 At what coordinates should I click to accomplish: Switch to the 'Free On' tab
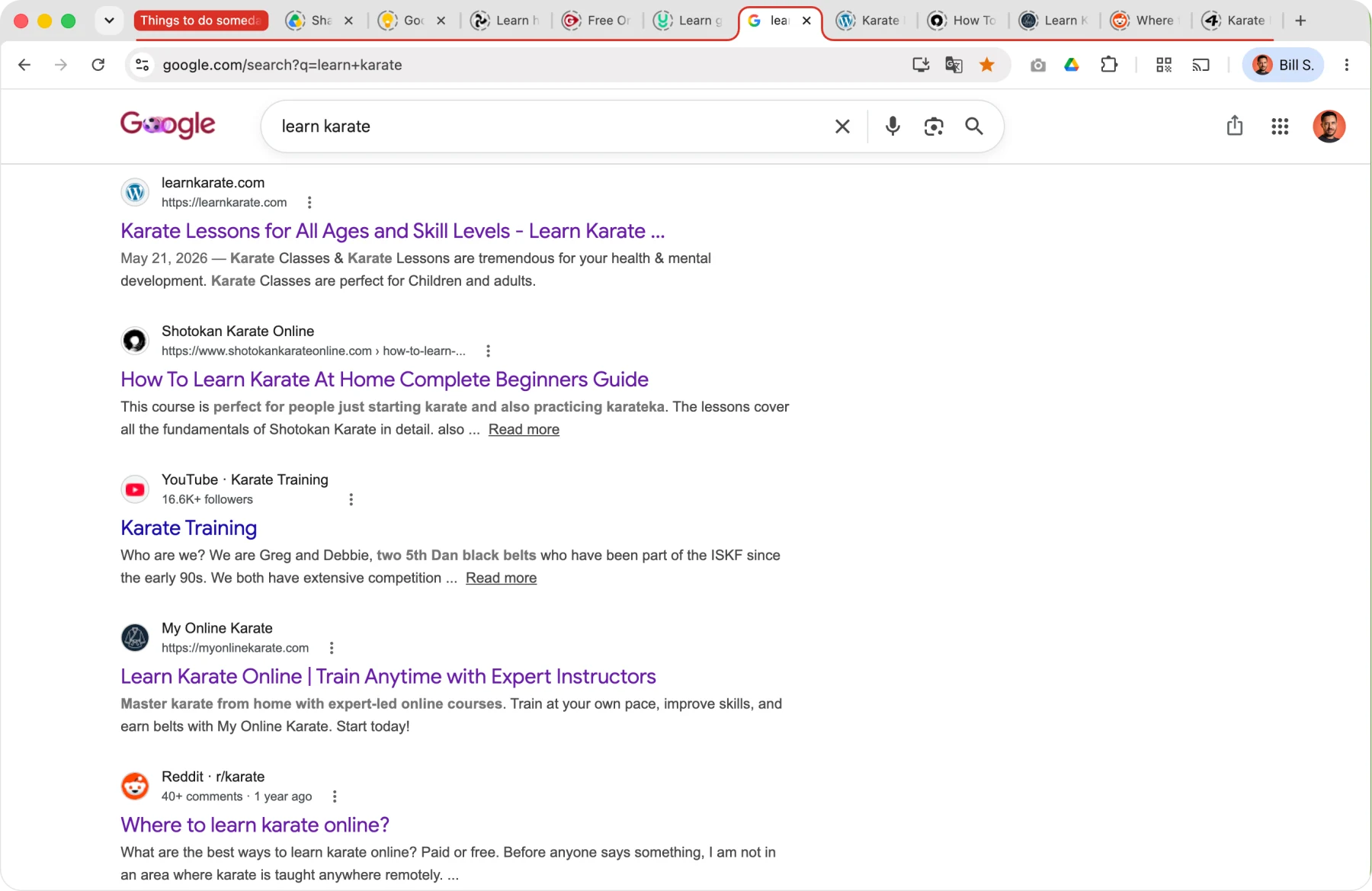click(x=597, y=21)
